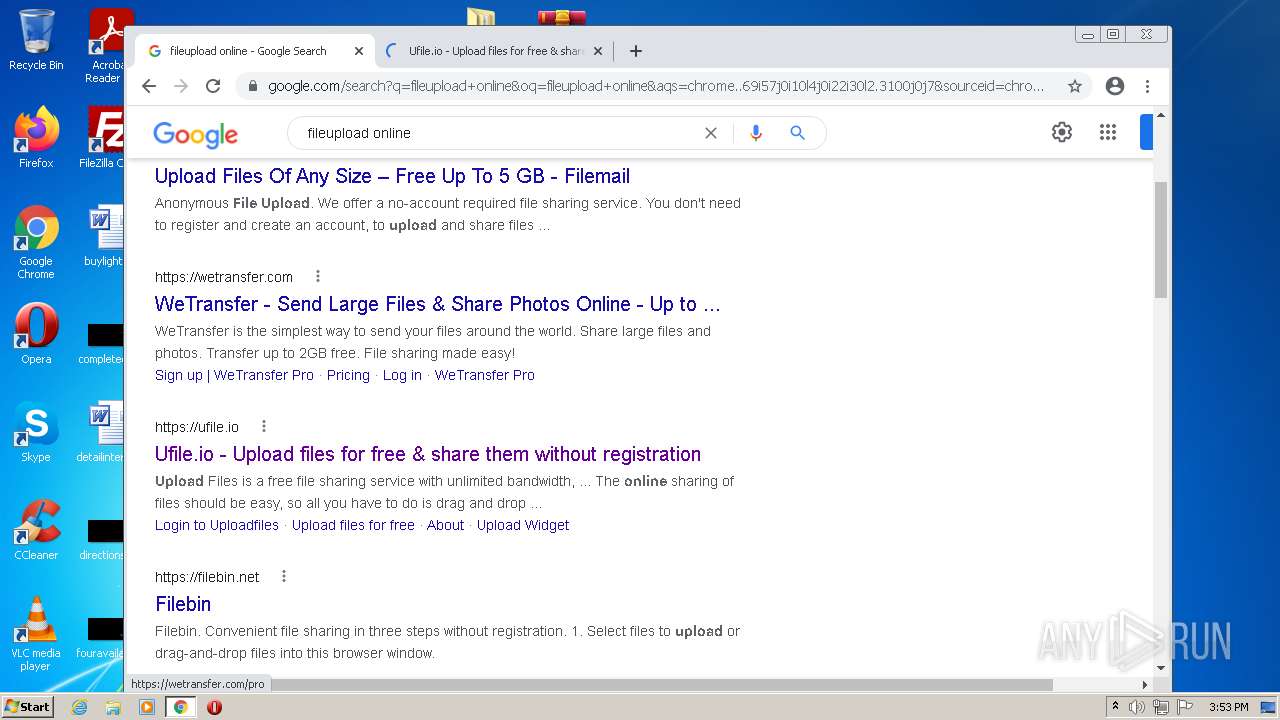Go back with the browser back arrow
This screenshot has height=720, width=1280.
149,86
